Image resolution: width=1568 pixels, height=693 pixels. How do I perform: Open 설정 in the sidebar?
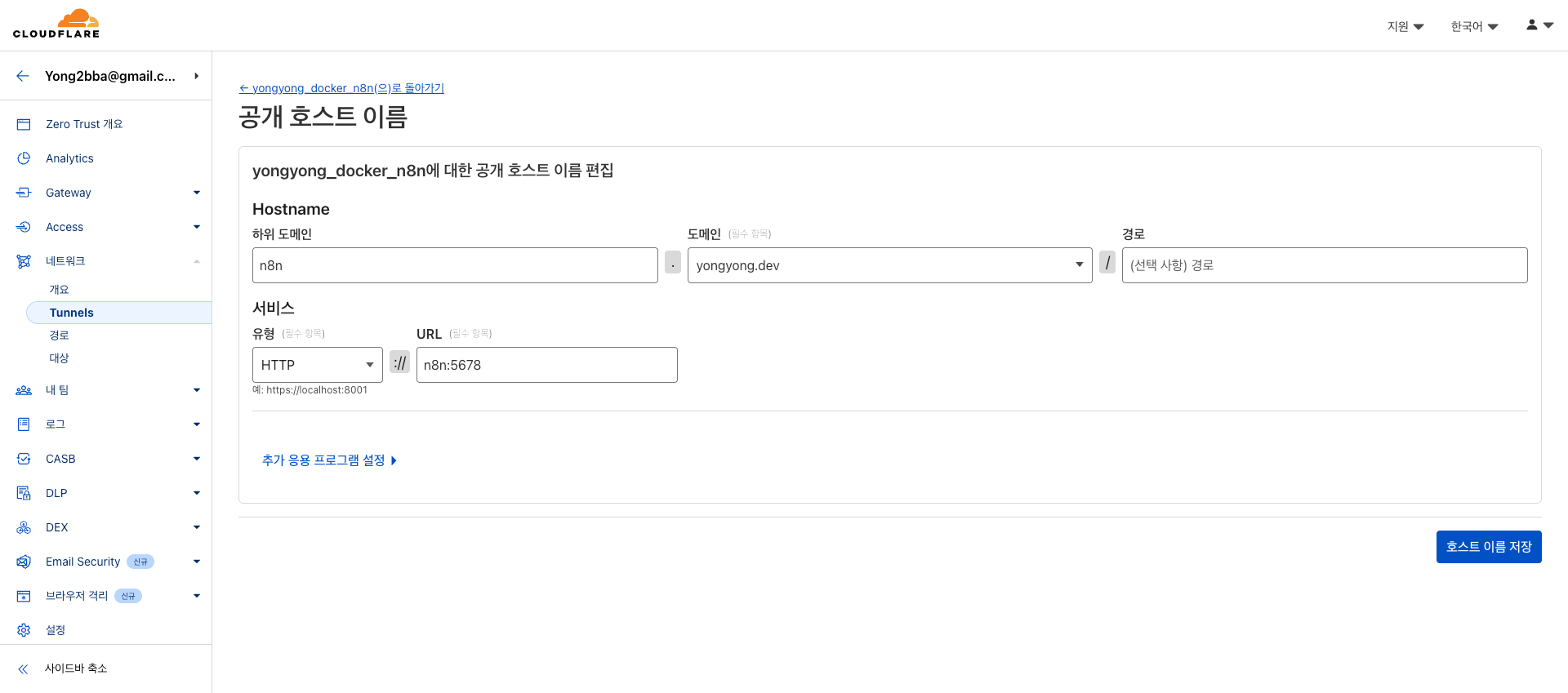pos(56,630)
